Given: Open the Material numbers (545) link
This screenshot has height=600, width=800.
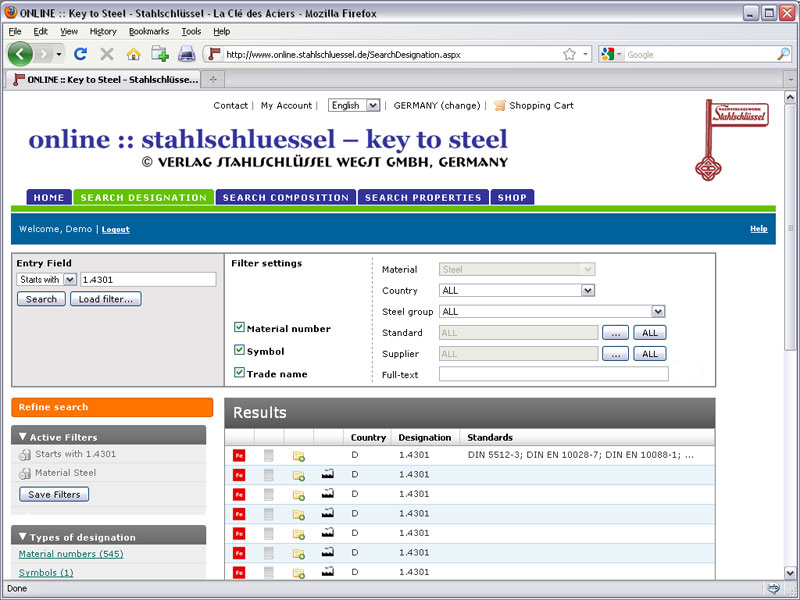Looking at the screenshot, I should 71,554.
